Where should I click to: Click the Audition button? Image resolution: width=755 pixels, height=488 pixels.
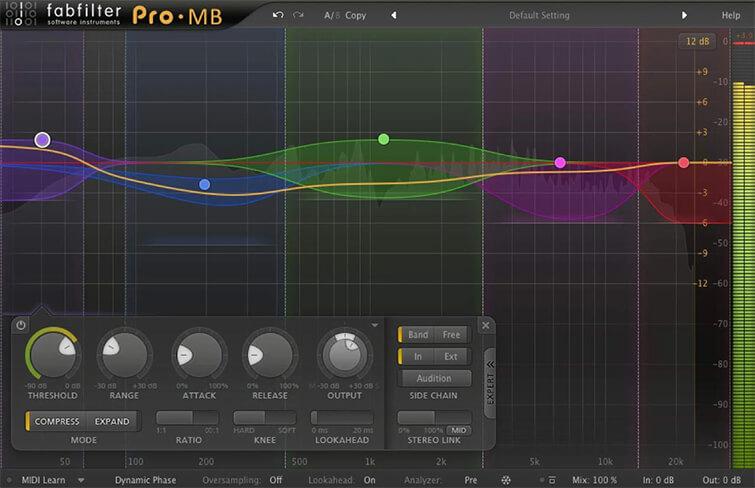(434, 378)
